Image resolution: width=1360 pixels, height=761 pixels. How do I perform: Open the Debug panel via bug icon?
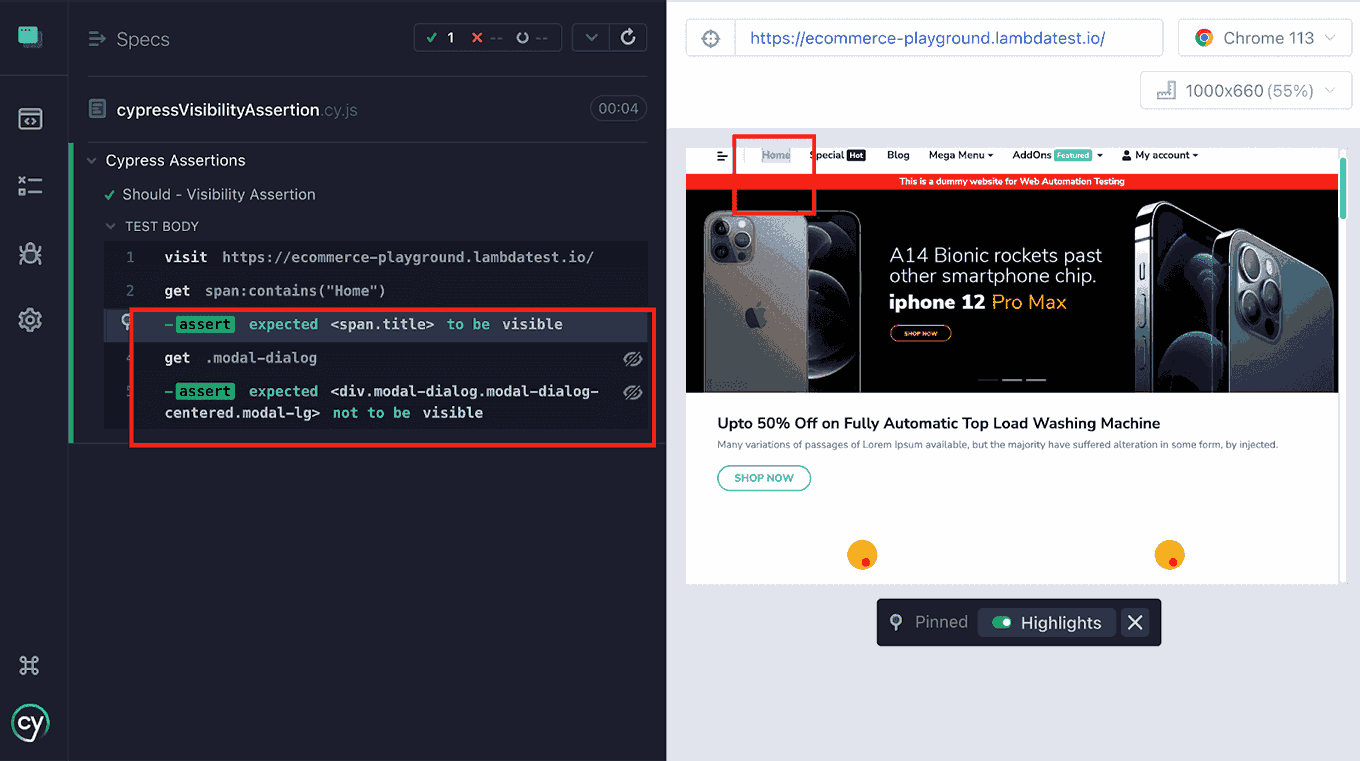(30, 253)
